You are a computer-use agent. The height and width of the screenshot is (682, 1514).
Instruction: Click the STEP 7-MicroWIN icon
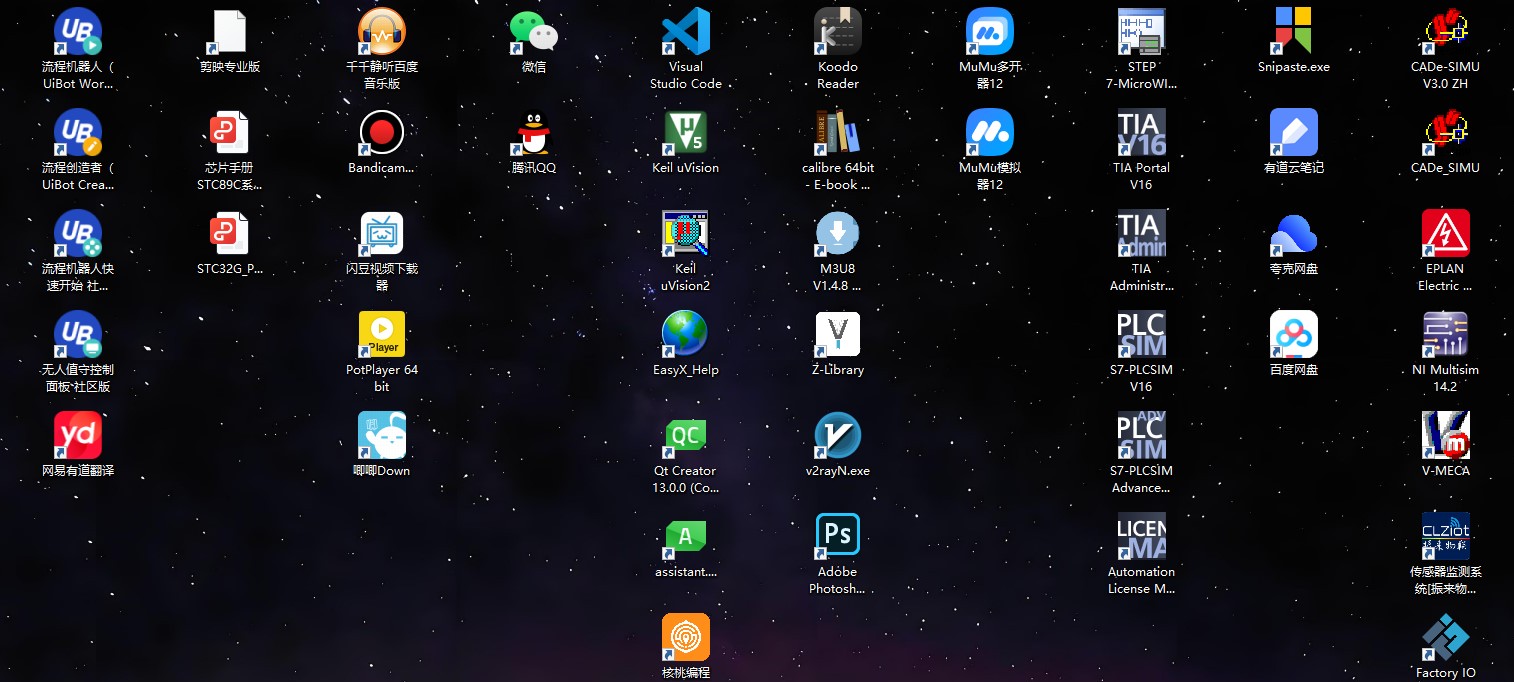(x=1142, y=32)
